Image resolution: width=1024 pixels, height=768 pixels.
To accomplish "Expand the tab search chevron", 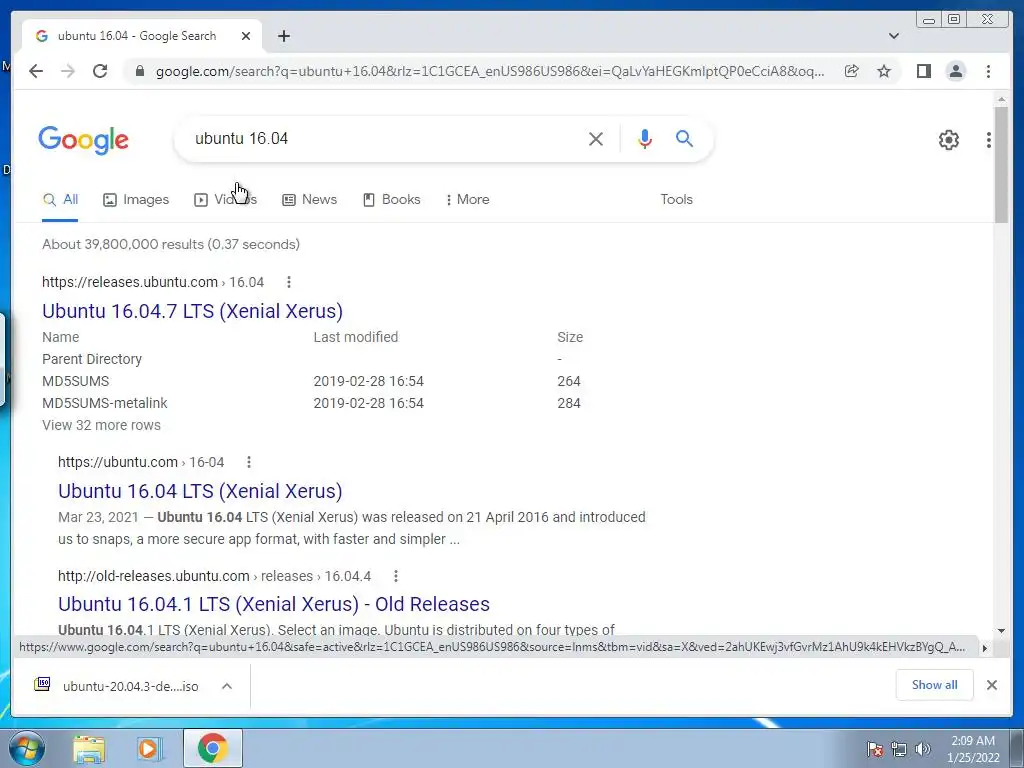I will 893,36.
